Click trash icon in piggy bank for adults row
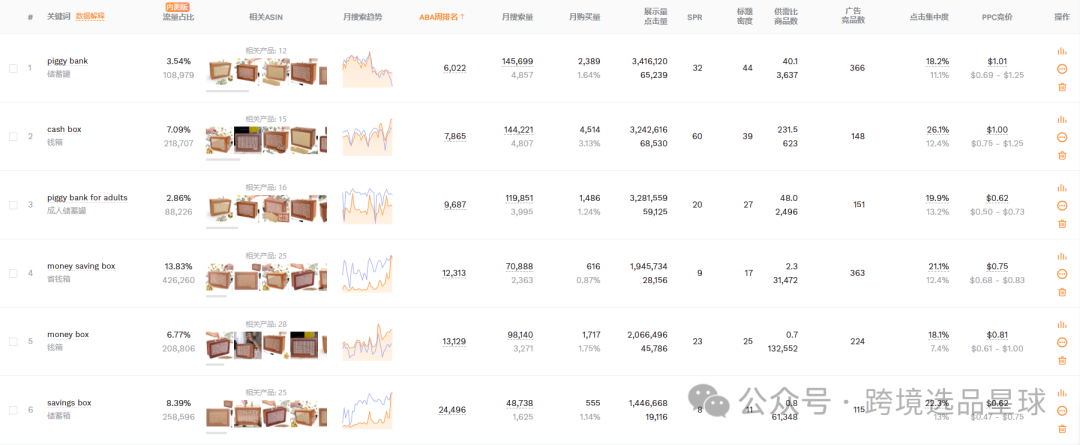Image resolution: width=1080 pixels, height=445 pixels. point(1062,224)
